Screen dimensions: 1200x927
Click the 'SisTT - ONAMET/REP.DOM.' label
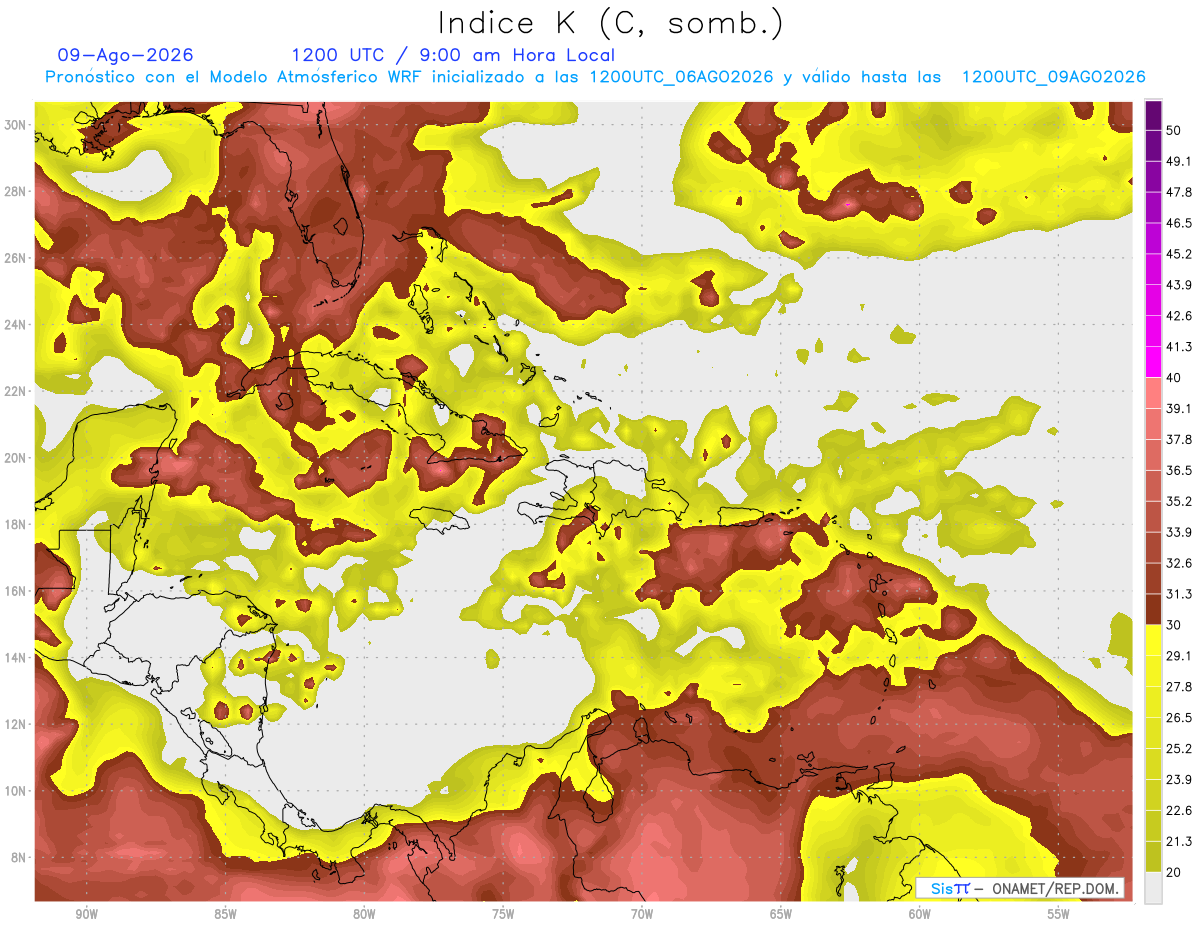click(1020, 888)
